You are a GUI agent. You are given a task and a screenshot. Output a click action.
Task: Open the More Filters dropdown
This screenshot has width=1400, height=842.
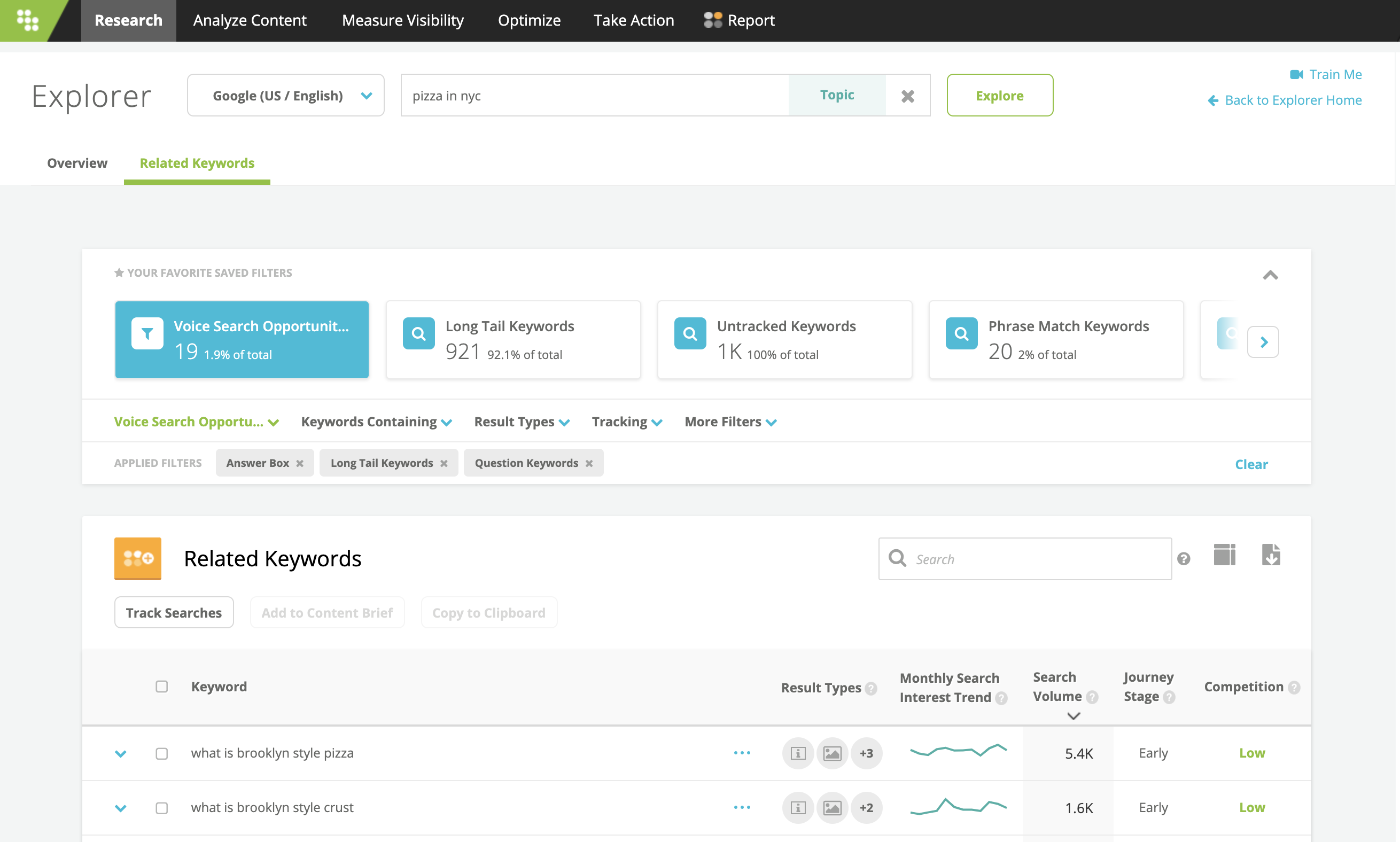pos(730,422)
